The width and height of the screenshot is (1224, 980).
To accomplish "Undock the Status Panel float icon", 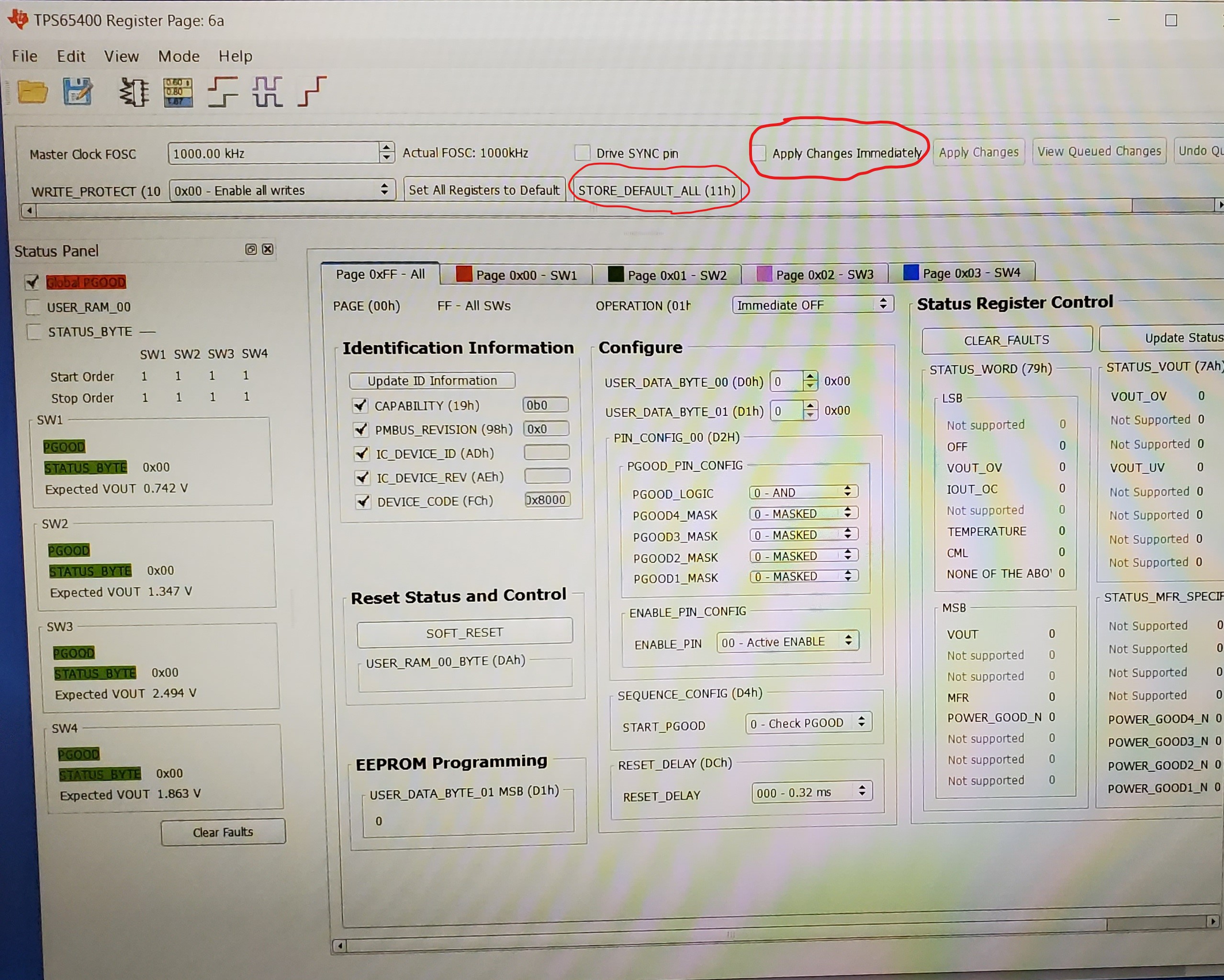I will tap(250, 249).
